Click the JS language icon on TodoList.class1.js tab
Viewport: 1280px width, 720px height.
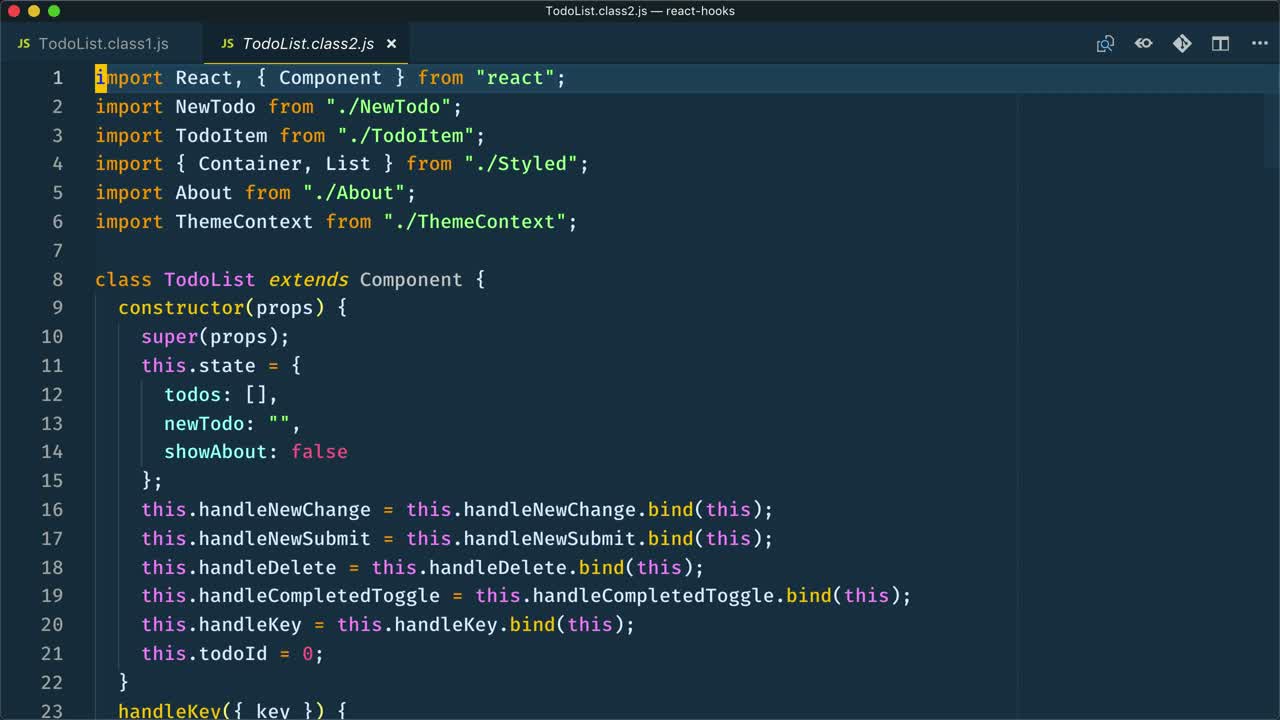22,43
